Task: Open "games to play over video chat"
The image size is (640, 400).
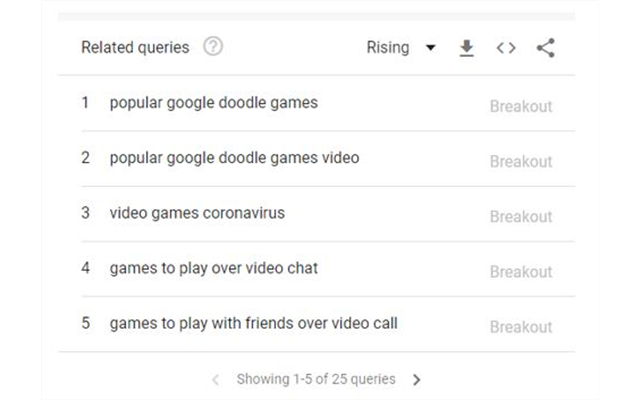Action: [213, 268]
